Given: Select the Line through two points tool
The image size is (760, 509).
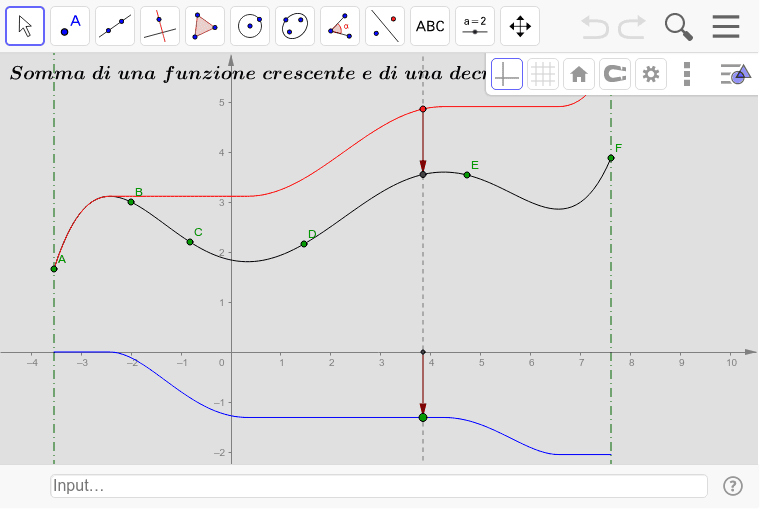Looking at the screenshot, I should click(x=115, y=26).
